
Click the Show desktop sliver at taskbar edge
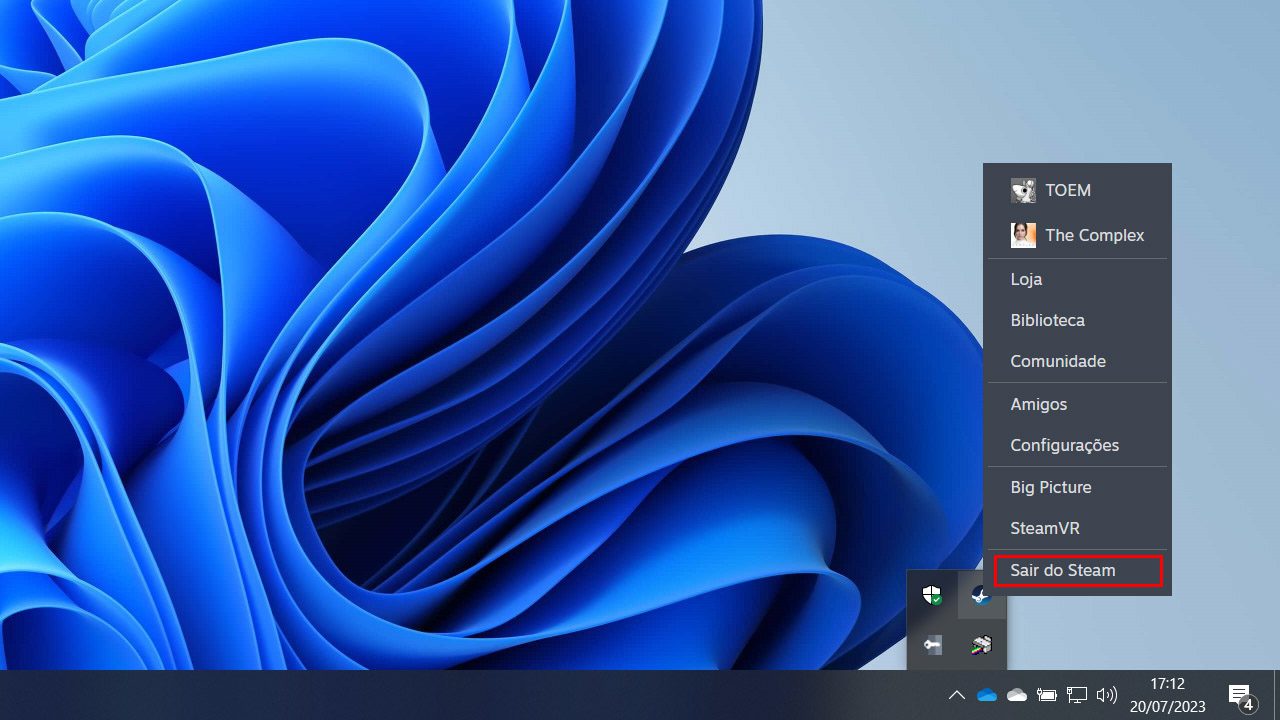pyautogui.click(x=1276, y=695)
